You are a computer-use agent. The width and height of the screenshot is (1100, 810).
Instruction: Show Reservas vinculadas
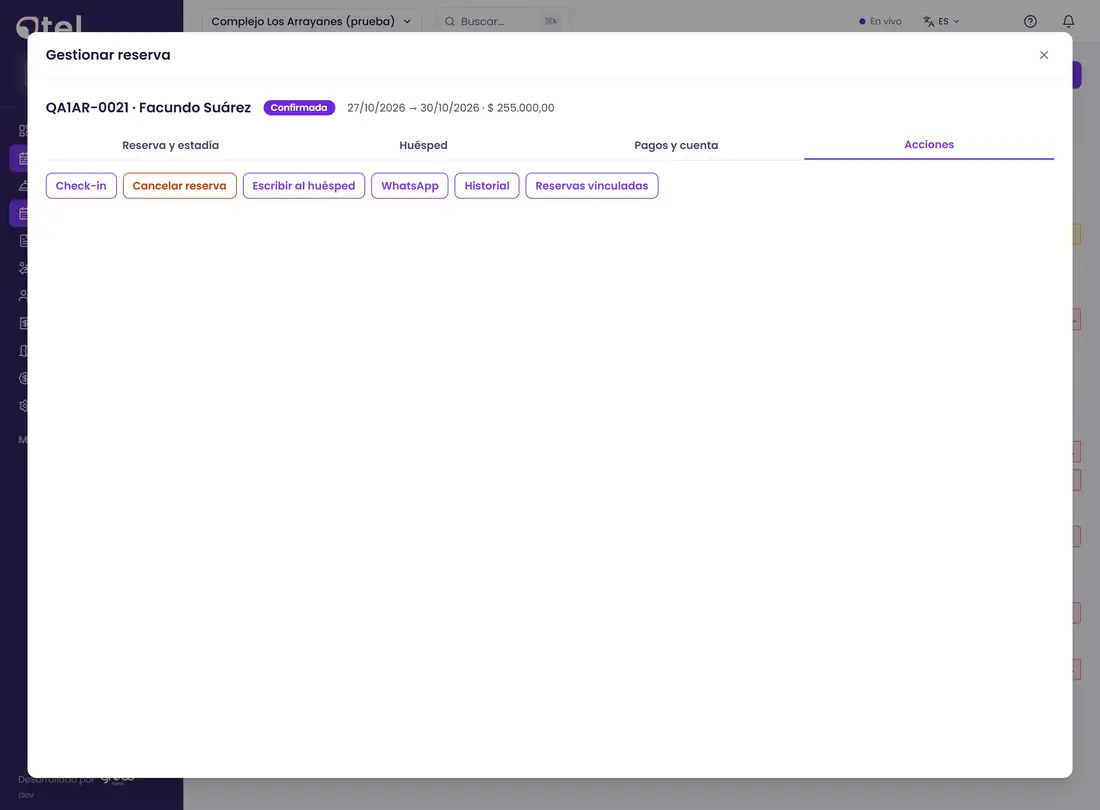pos(591,186)
